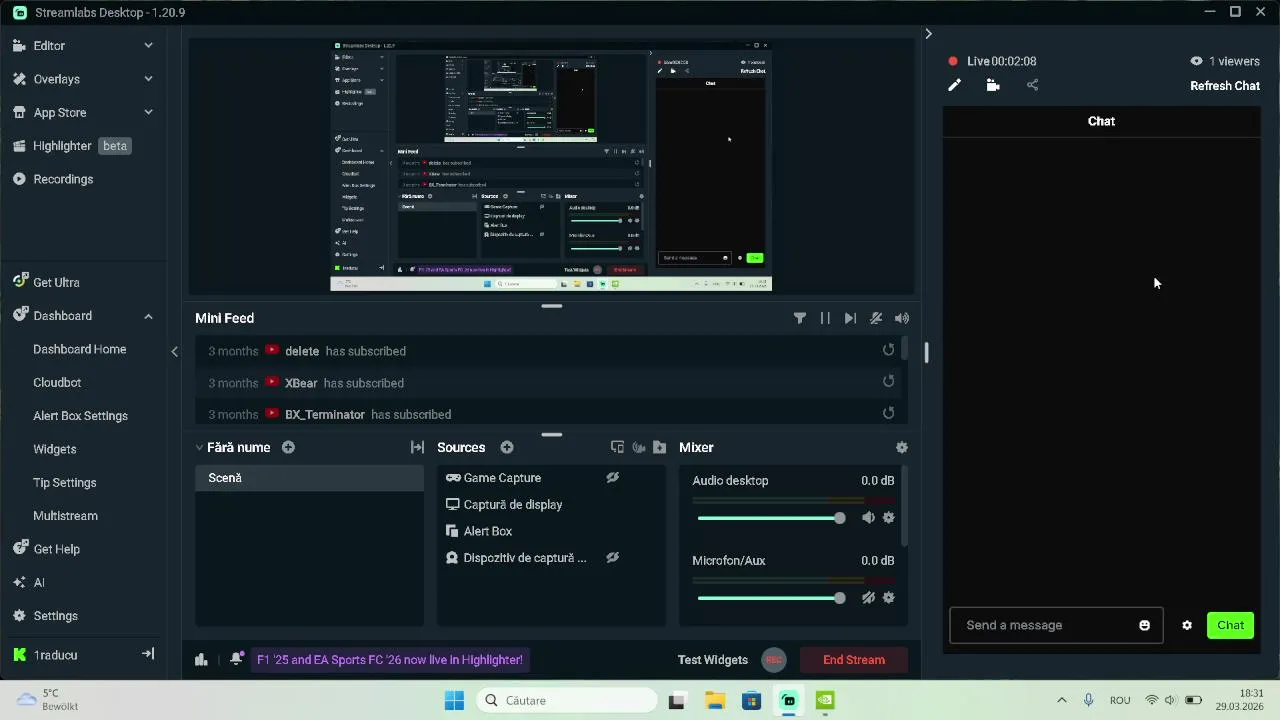Open File Explorer from taskbar
Screen dimensions: 1280x720
click(x=715, y=700)
